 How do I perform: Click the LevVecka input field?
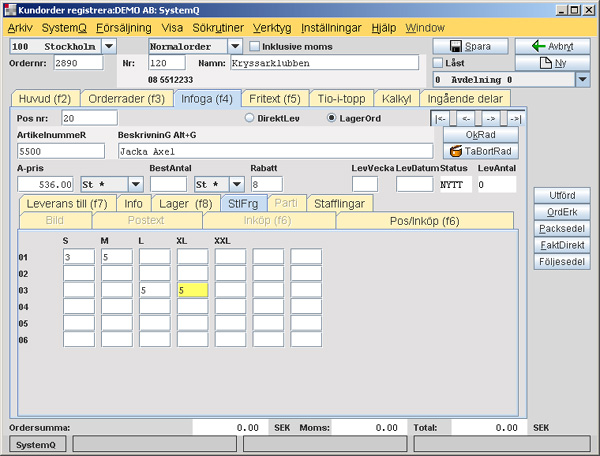coord(365,184)
